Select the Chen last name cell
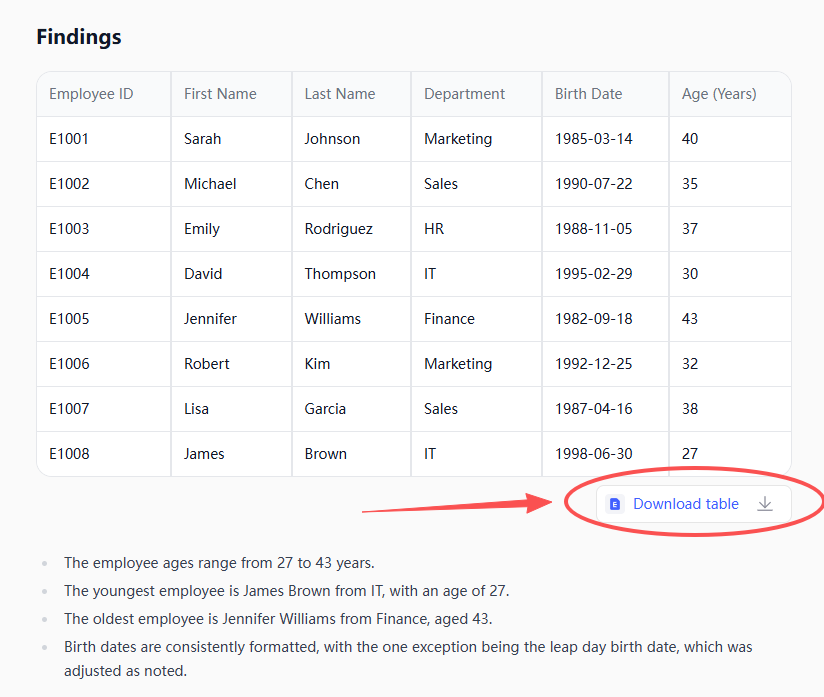Screen dimensions: 824x697 321,184
